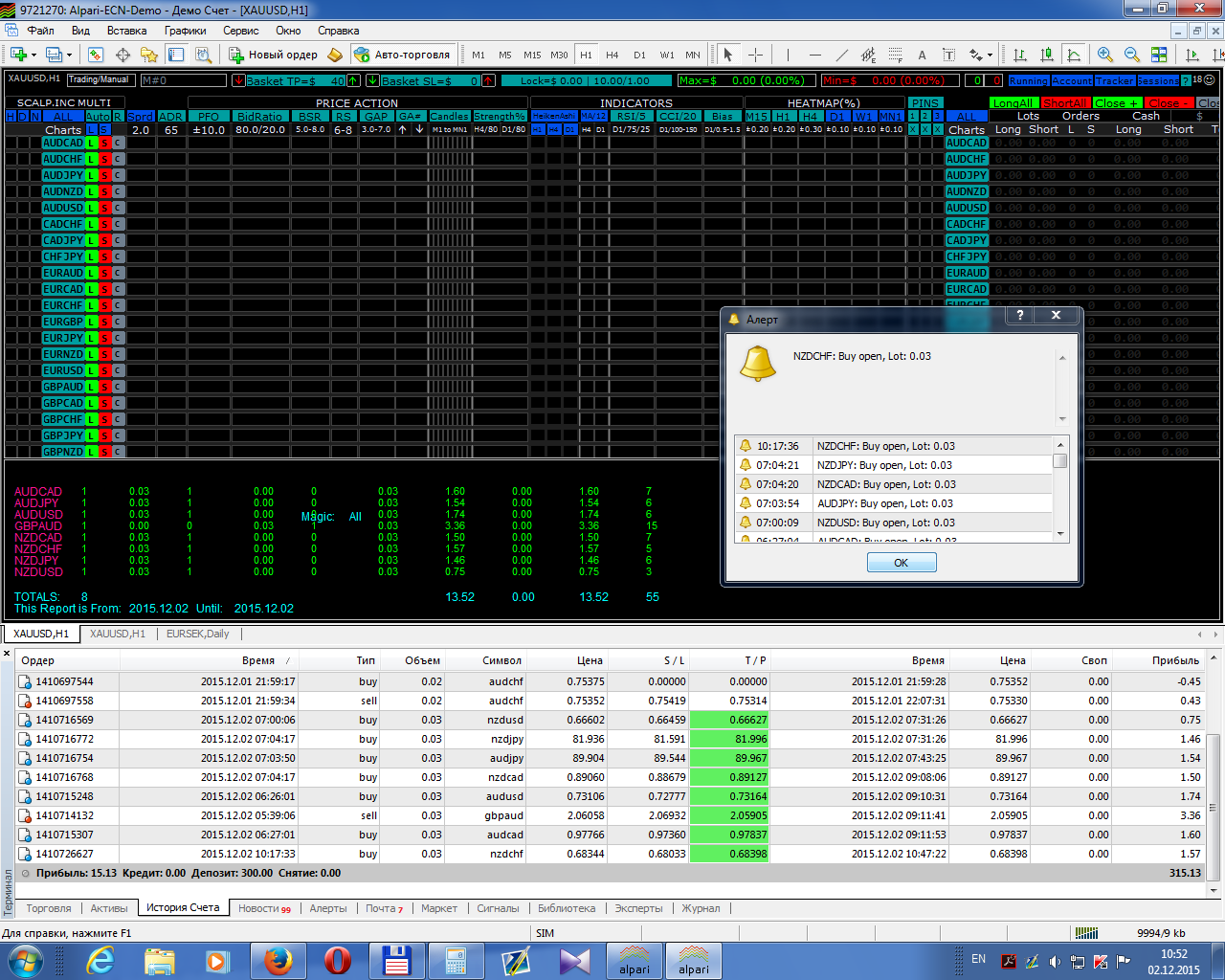Open the Графики menu
1225x980 pixels.
tap(185, 31)
